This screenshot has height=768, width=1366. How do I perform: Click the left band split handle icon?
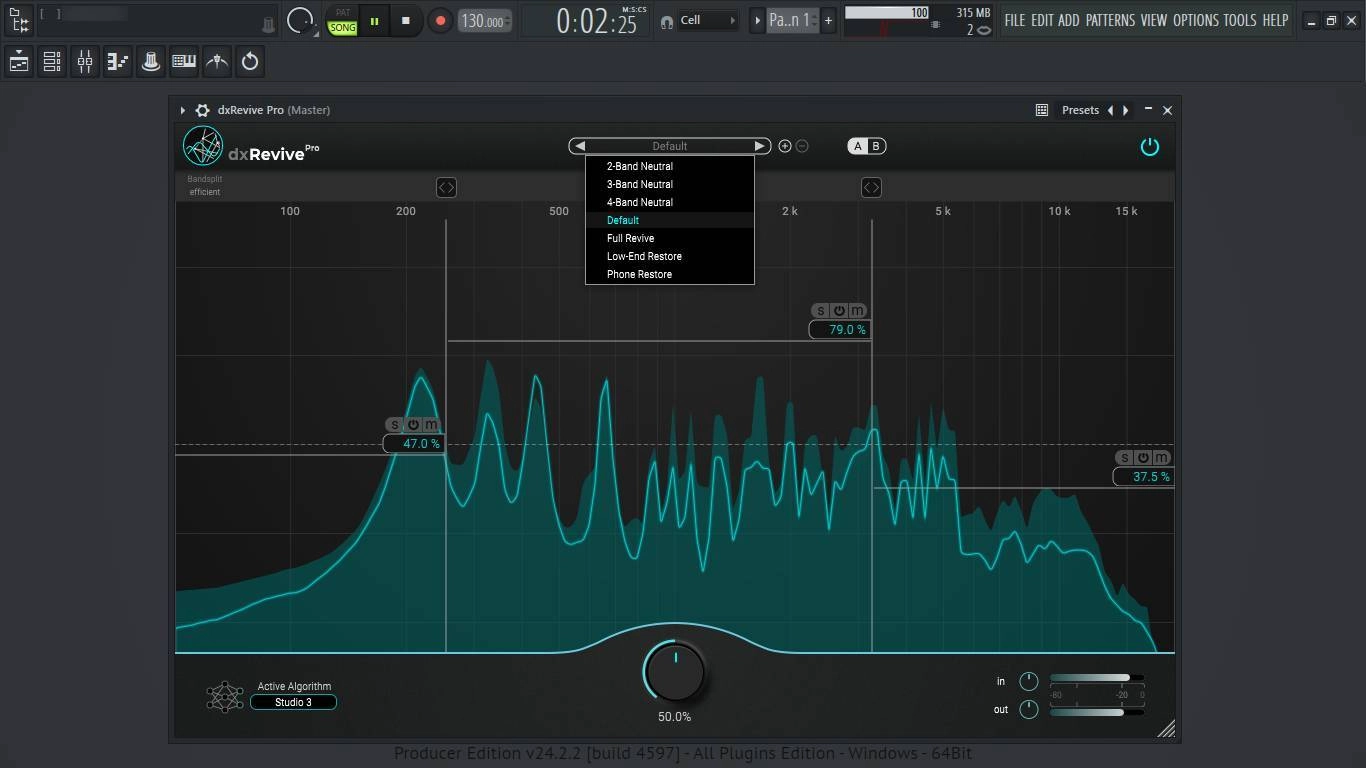pos(446,187)
